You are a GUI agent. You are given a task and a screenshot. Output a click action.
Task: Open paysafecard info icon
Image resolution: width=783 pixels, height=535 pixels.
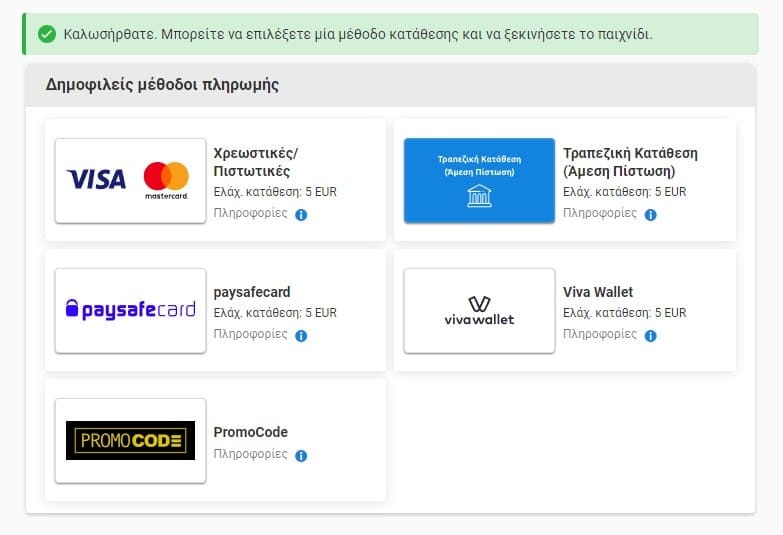click(301, 335)
